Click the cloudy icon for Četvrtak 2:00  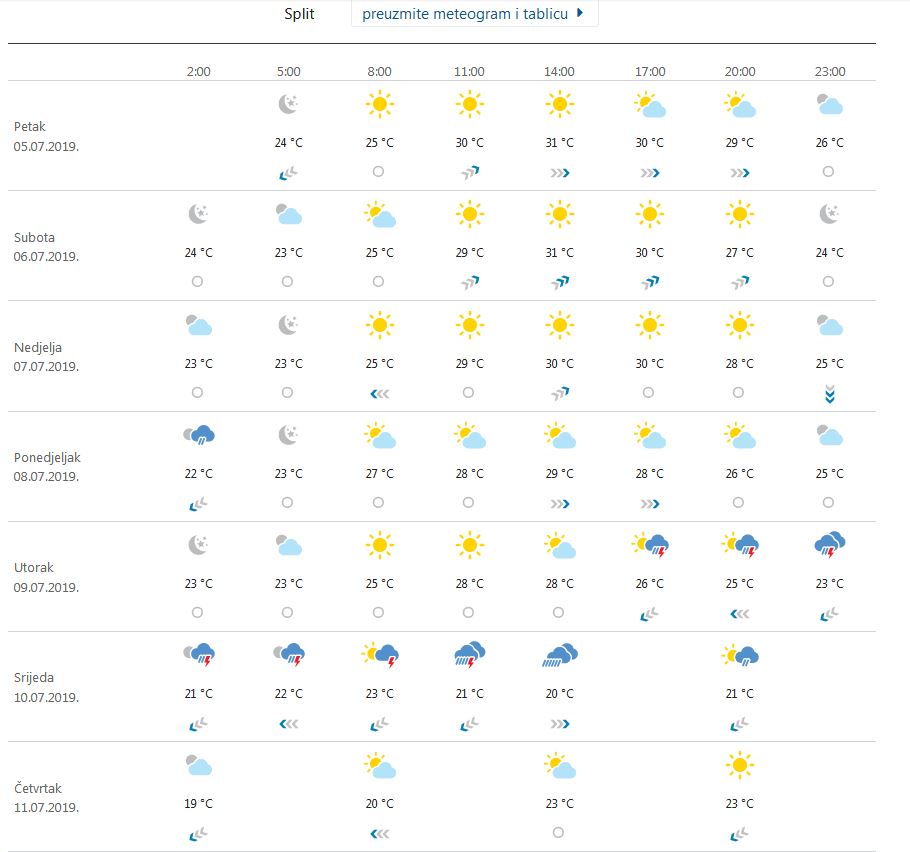(198, 765)
